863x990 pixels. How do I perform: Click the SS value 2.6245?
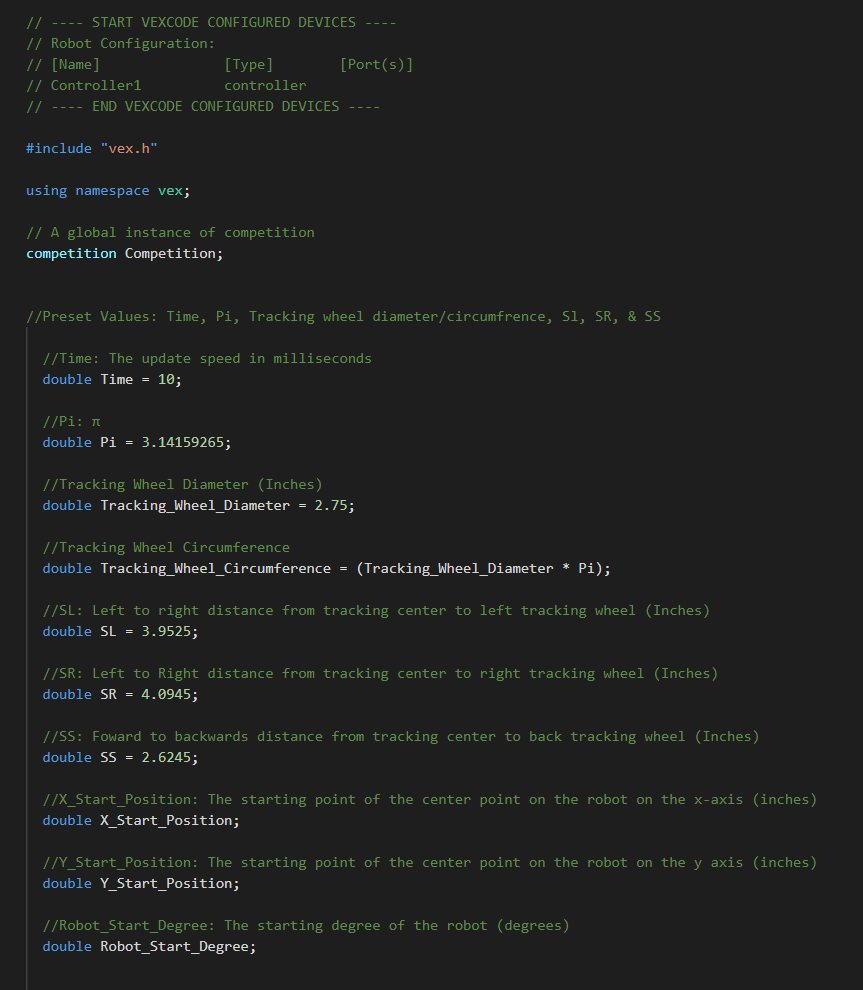[166, 758]
